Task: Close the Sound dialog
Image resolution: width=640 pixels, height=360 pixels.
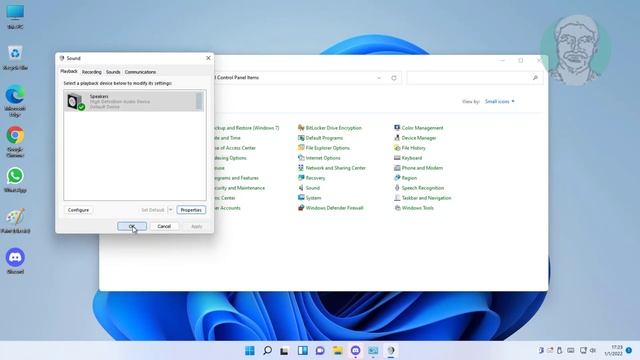Action: click(x=208, y=58)
